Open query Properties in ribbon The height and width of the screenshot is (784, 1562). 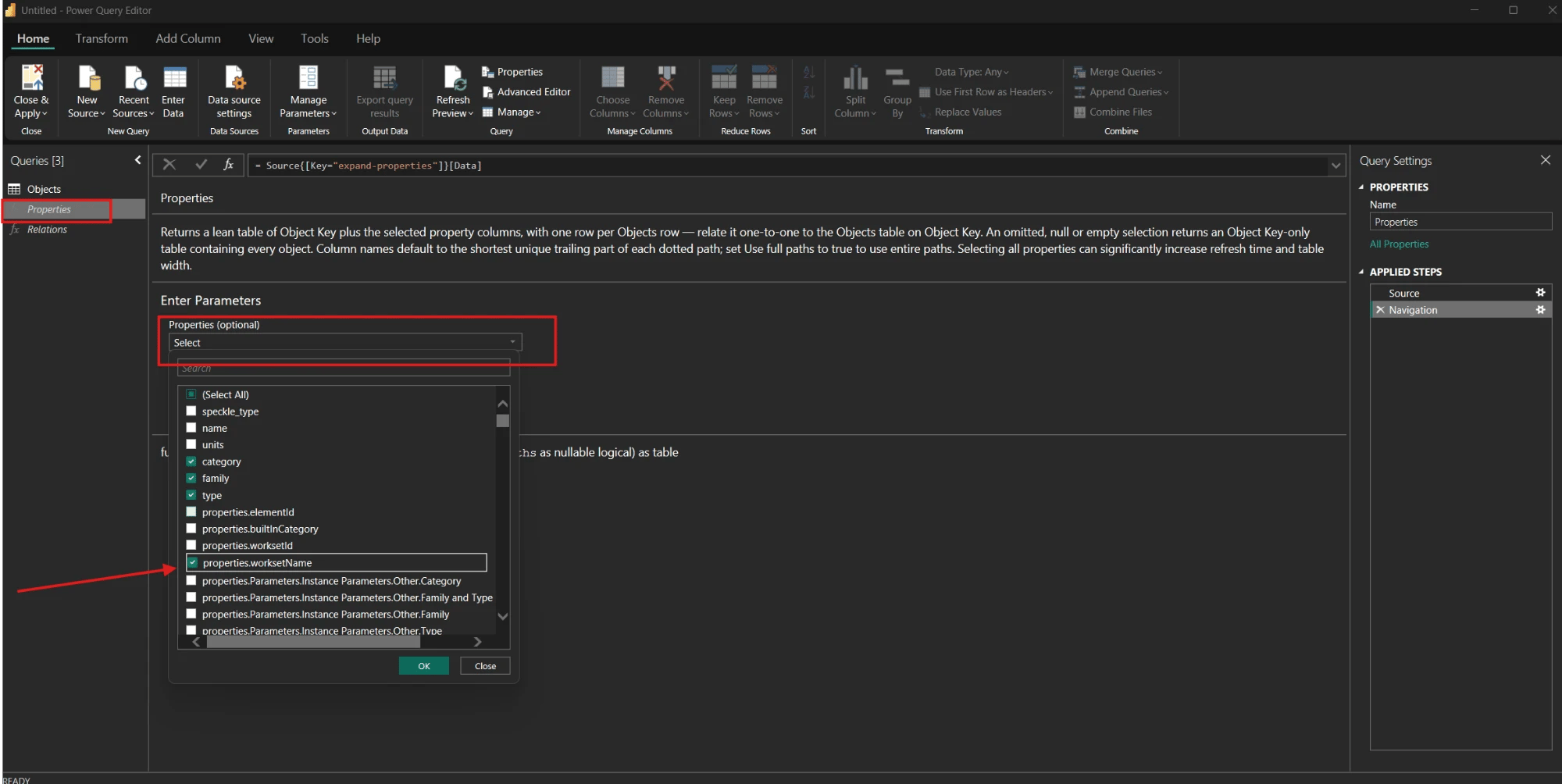click(512, 72)
